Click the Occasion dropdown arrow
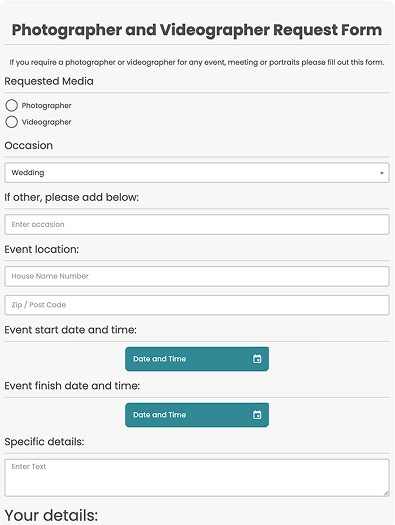This screenshot has height=525, width=395. point(381,173)
